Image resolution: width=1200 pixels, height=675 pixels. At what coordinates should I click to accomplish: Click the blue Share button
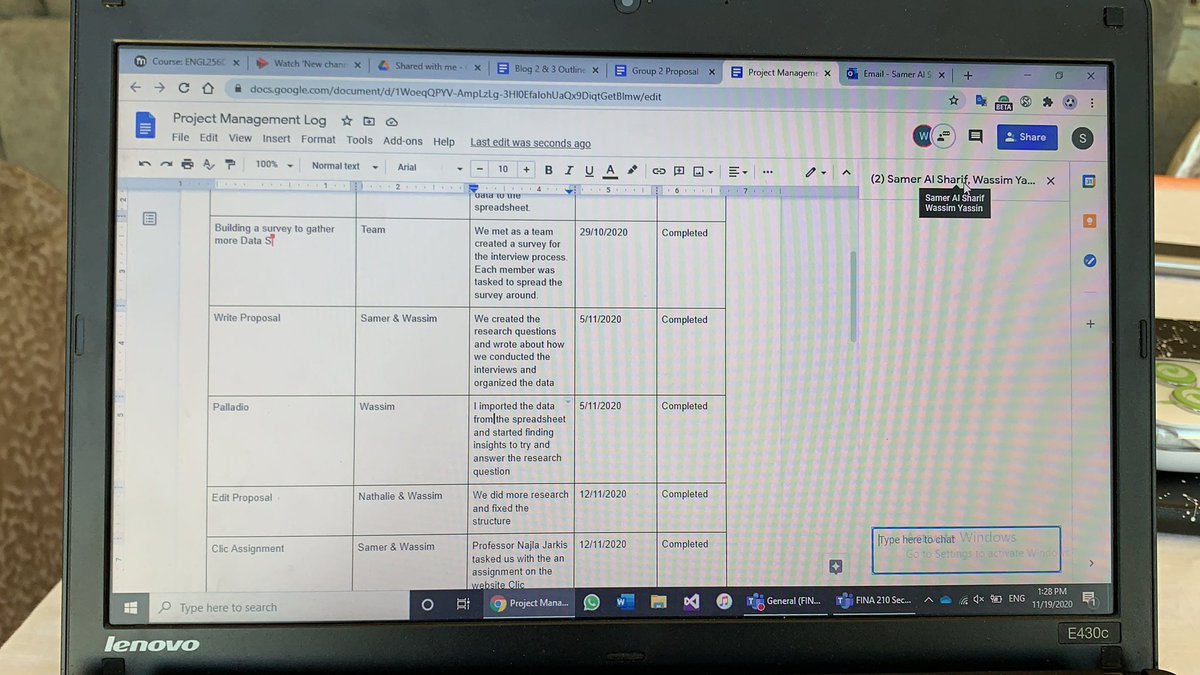pos(1026,137)
